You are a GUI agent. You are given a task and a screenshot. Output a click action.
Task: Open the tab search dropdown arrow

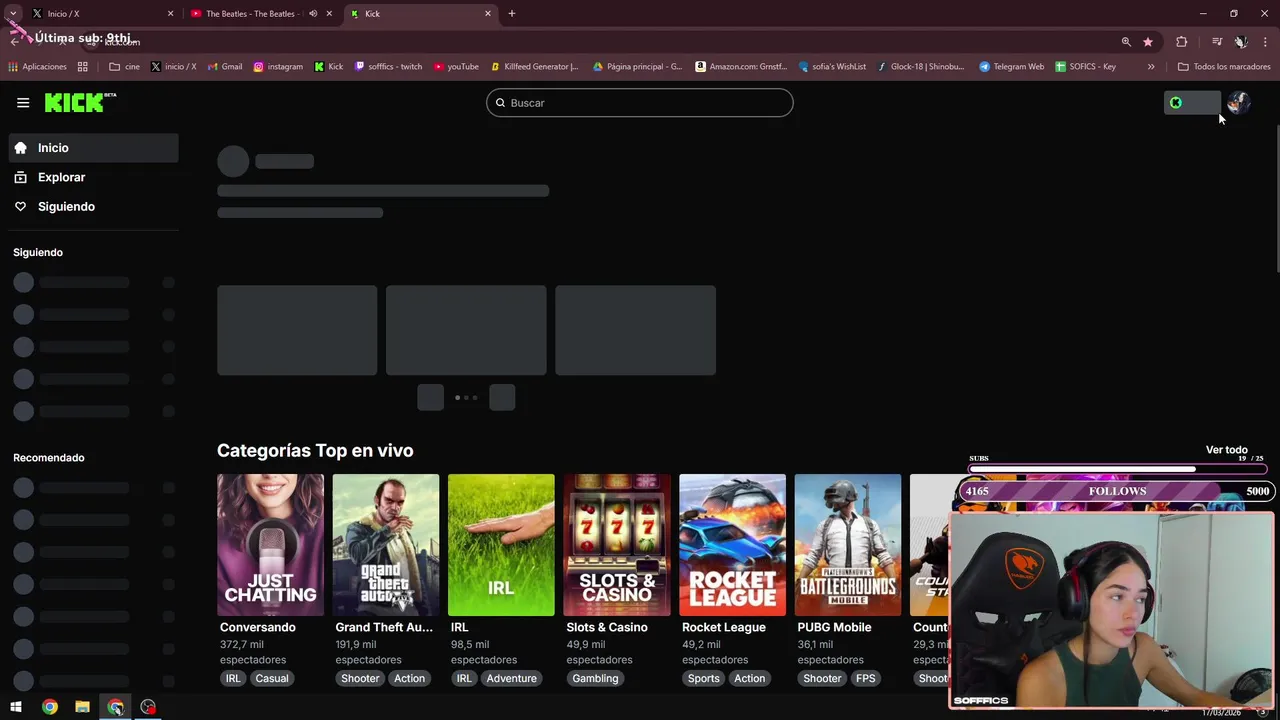tap(13, 13)
